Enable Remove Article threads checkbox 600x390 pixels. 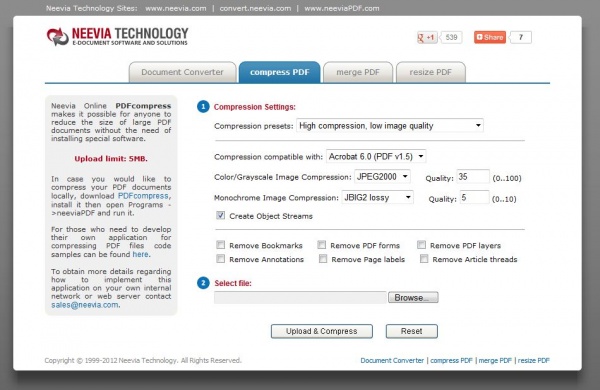click(424, 259)
